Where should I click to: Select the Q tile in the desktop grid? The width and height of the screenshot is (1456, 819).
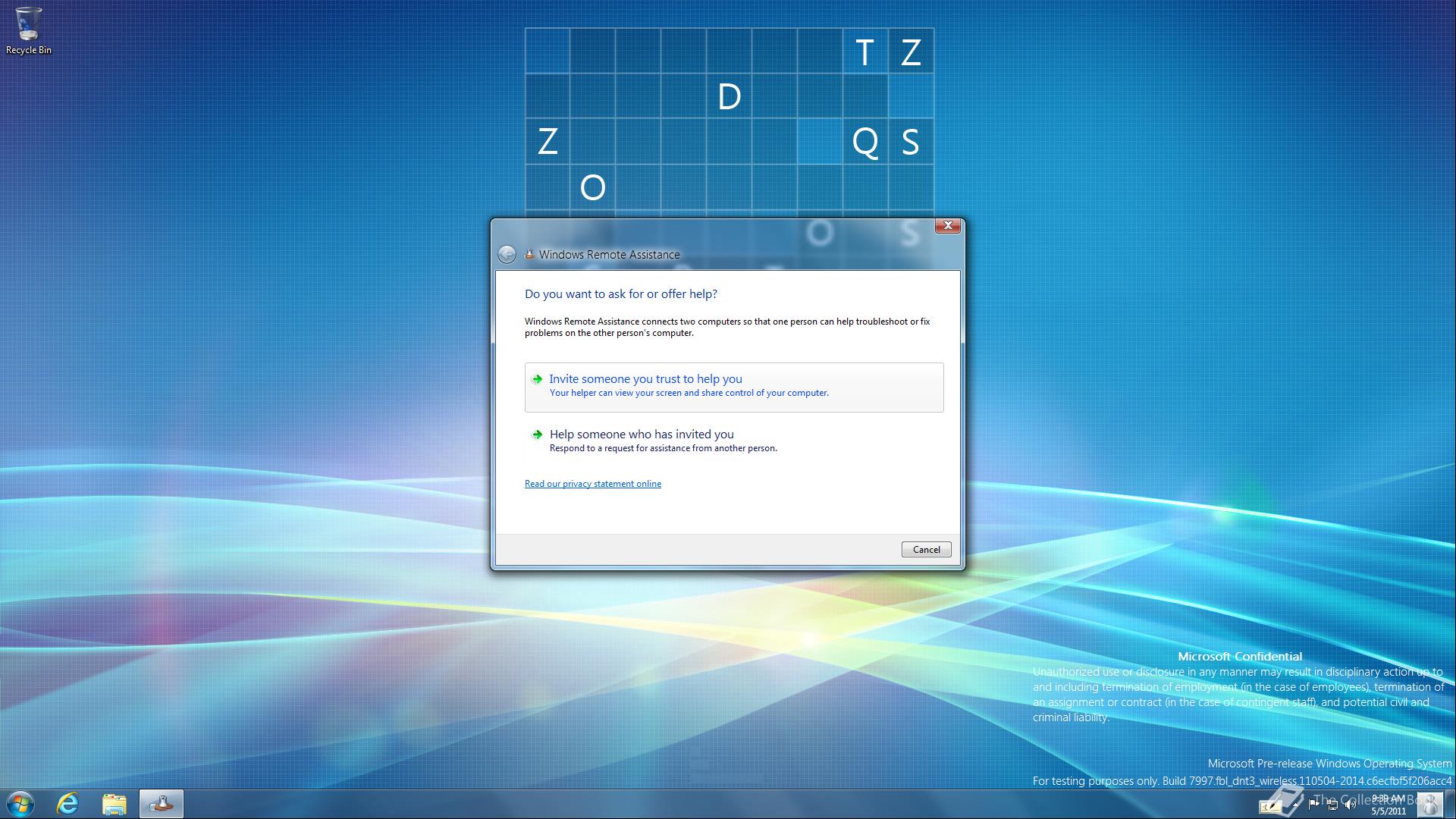pyautogui.click(x=865, y=142)
